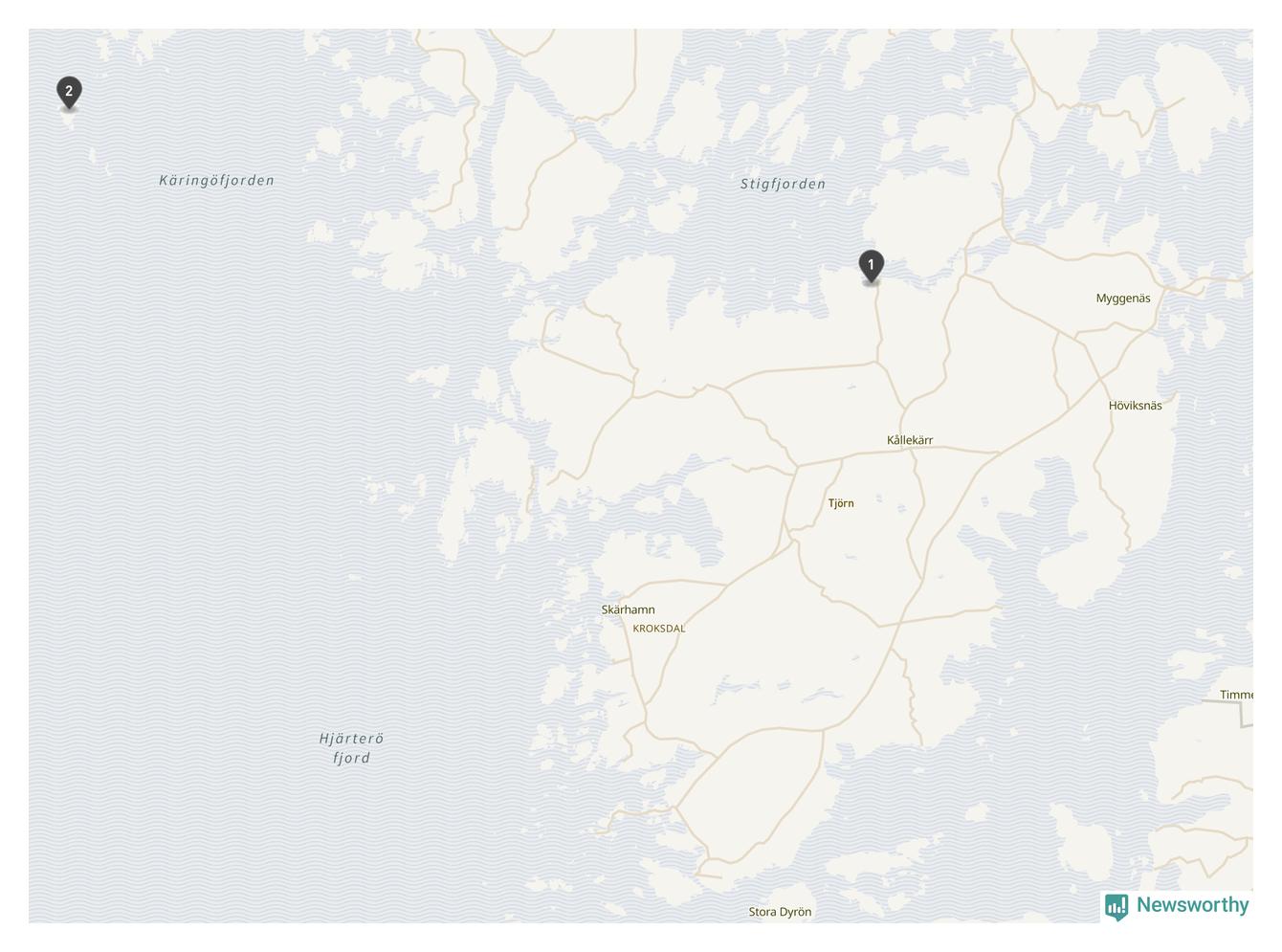1282x952 pixels.
Task: Click the partially visible Timme label
Action: click(x=1236, y=695)
